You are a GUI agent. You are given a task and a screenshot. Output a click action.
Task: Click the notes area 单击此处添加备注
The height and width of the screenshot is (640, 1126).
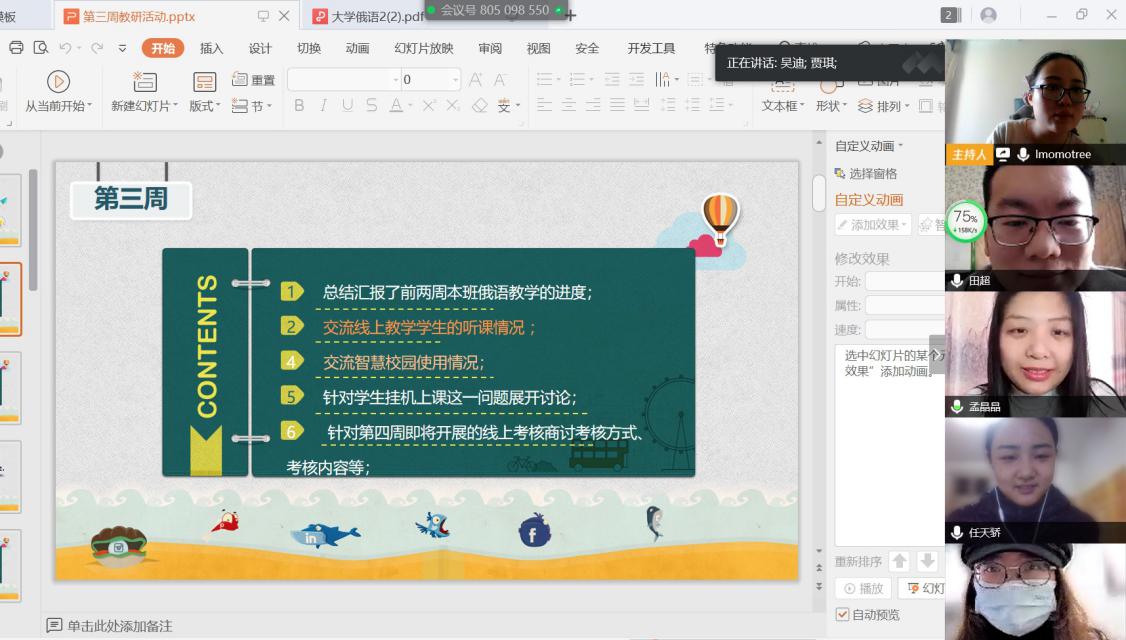point(120,626)
